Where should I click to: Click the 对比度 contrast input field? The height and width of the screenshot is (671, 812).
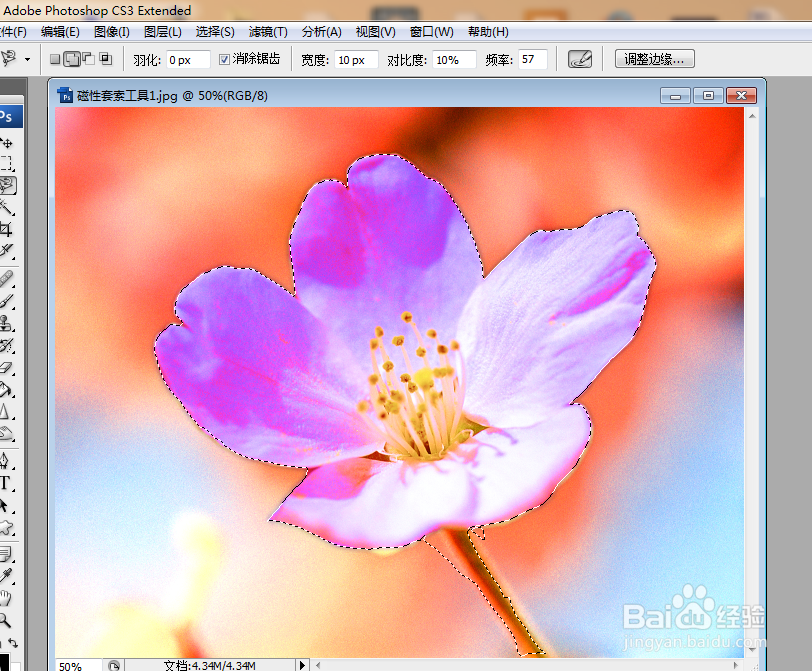[x=454, y=60]
